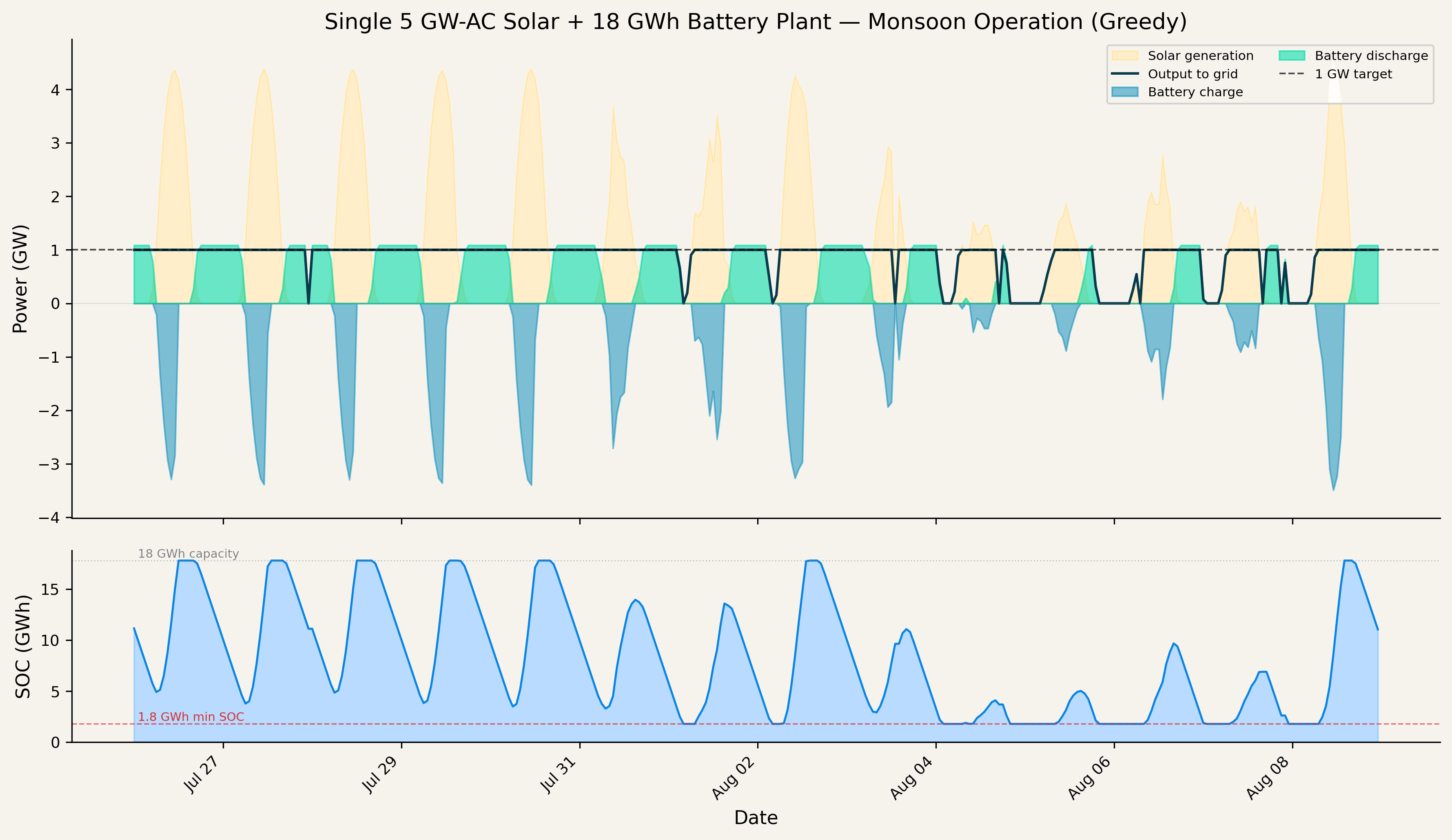Click the Jul 31 date tick label
This screenshot has height=840, width=1452.
tap(558, 774)
